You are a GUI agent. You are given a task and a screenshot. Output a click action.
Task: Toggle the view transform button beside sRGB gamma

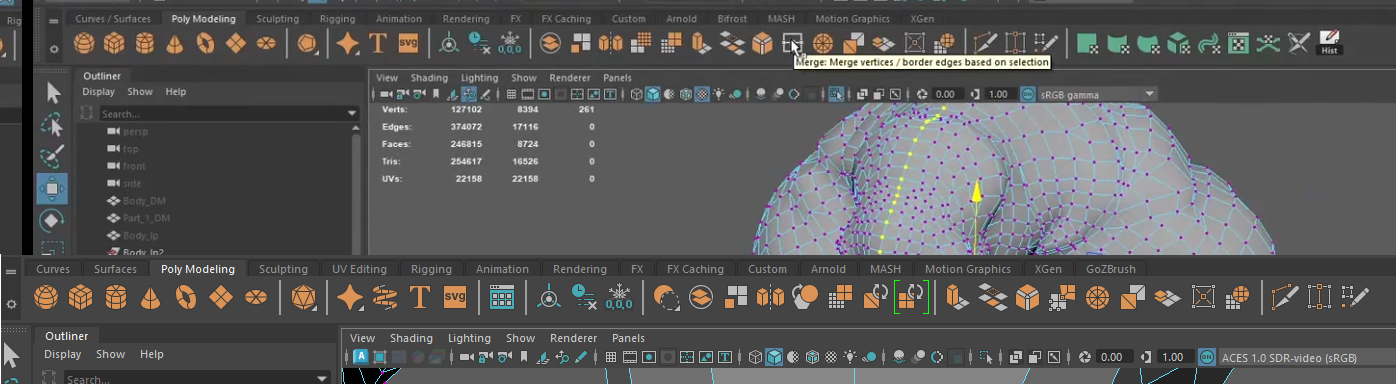(x=1027, y=94)
